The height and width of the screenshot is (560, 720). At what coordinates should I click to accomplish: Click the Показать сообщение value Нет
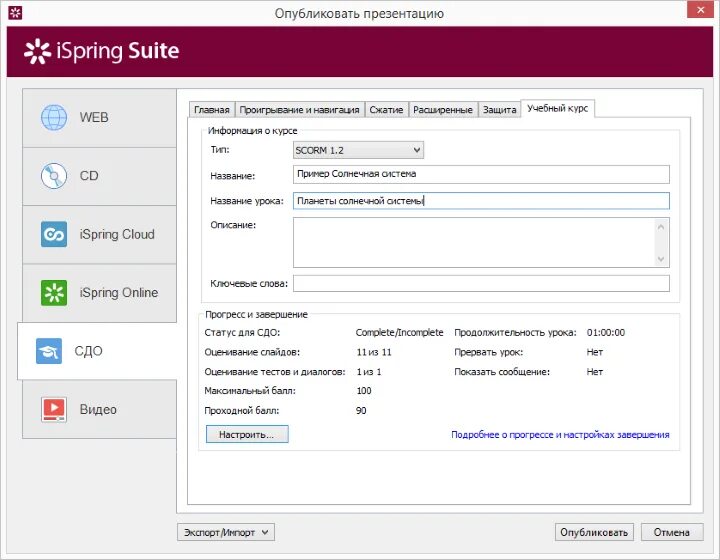[595, 372]
